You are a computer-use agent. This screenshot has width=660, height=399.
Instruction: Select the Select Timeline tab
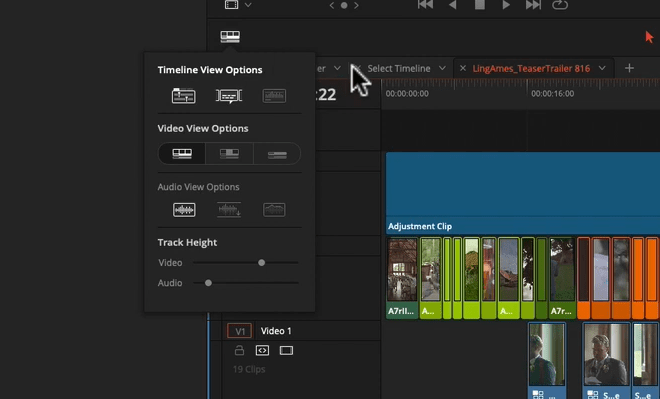pyautogui.click(x=399, y=69)
